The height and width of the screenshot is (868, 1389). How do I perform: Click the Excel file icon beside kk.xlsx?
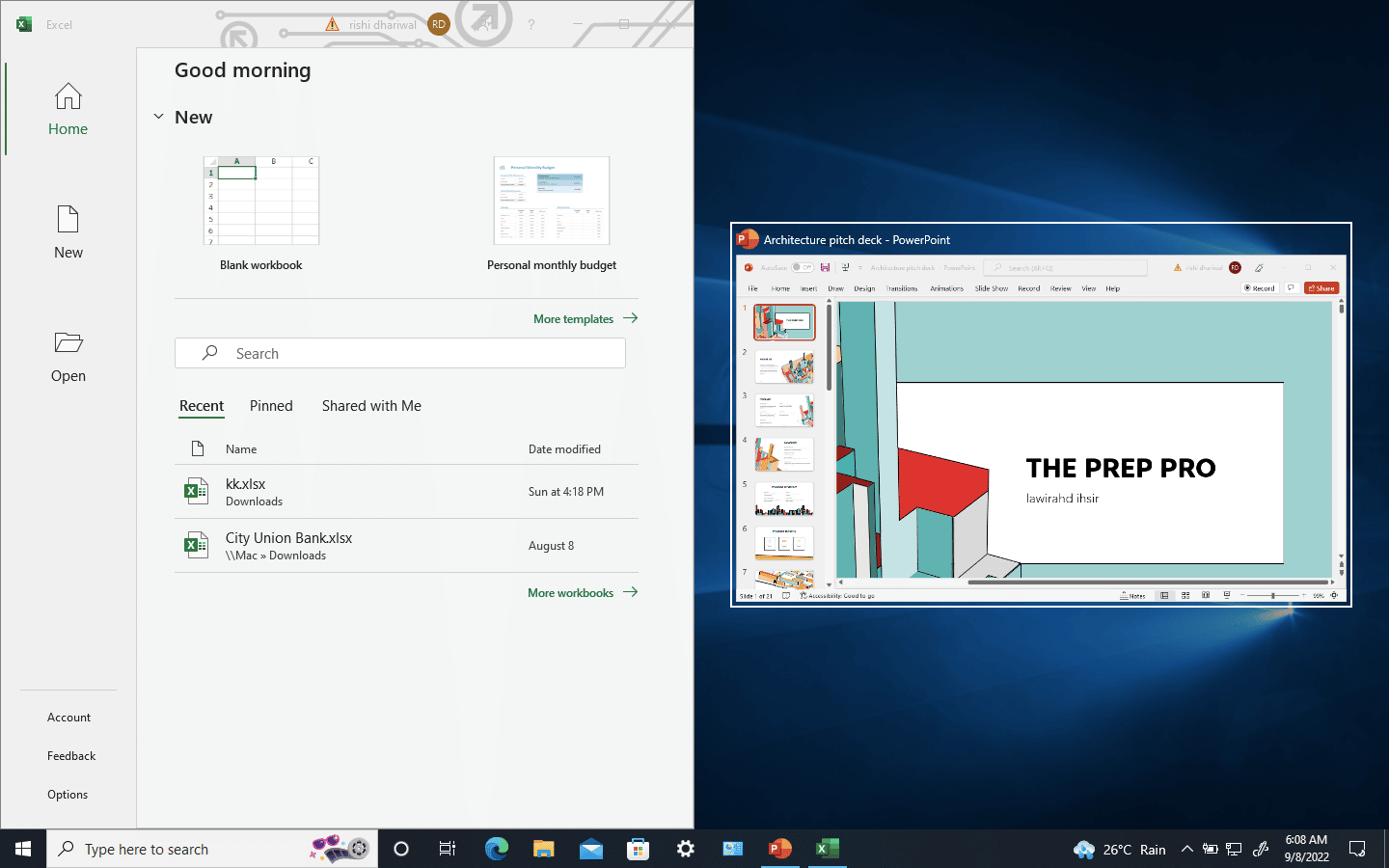tap(196, 491)
